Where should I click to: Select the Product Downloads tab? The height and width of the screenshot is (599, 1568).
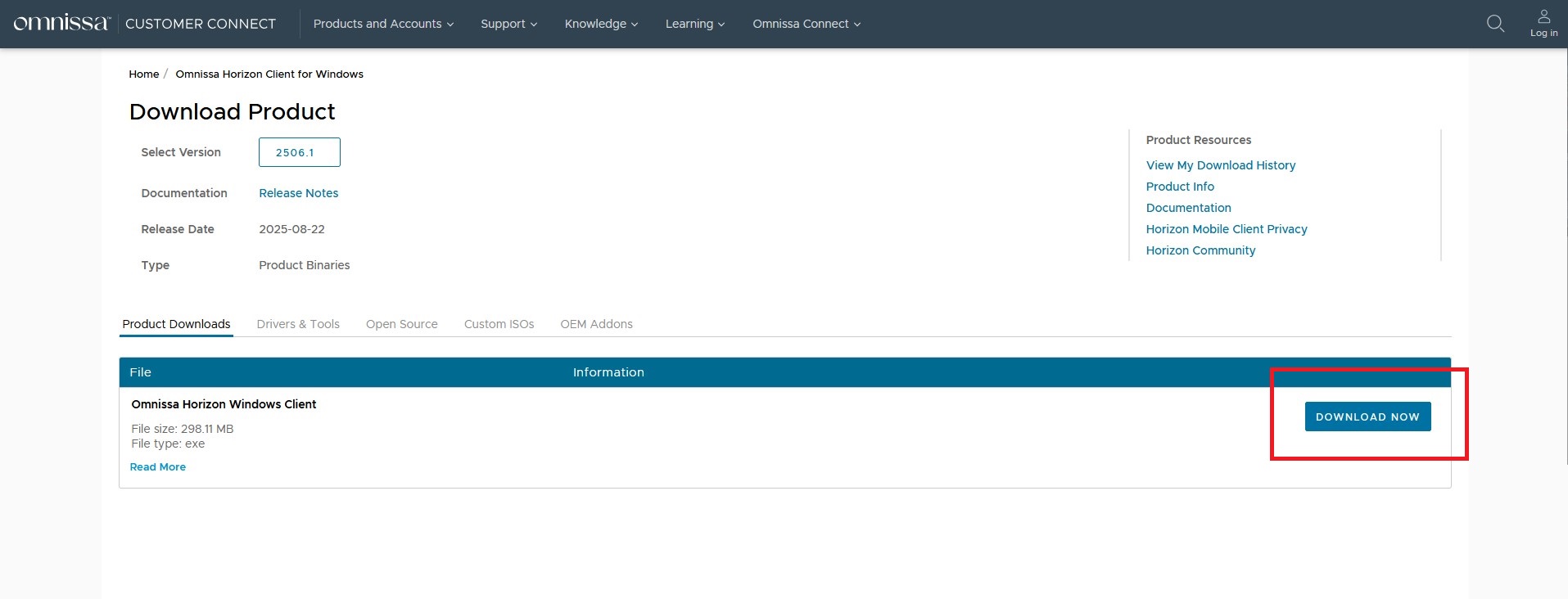point(176,324)
